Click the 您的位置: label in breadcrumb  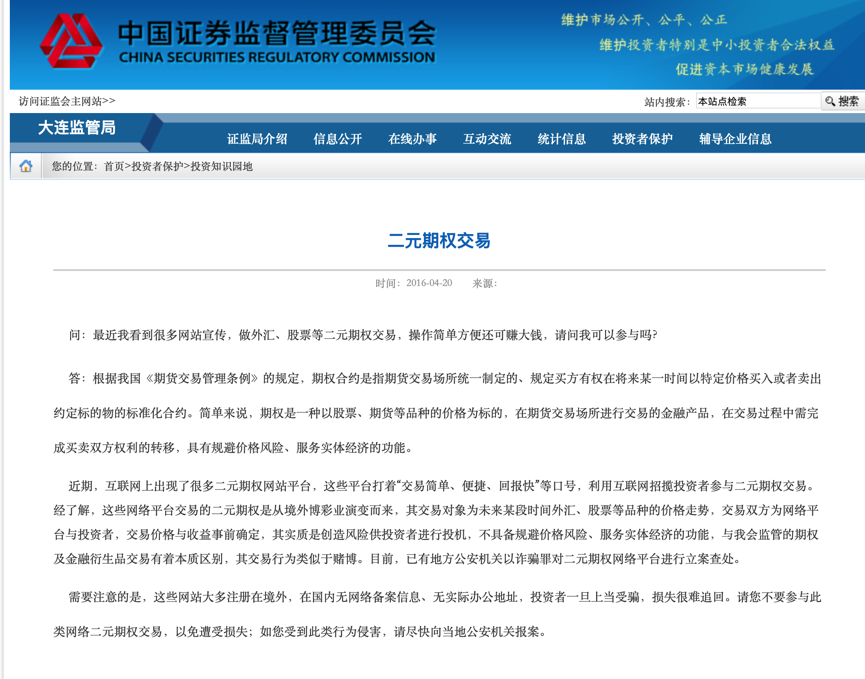click(x=74, y=167)
